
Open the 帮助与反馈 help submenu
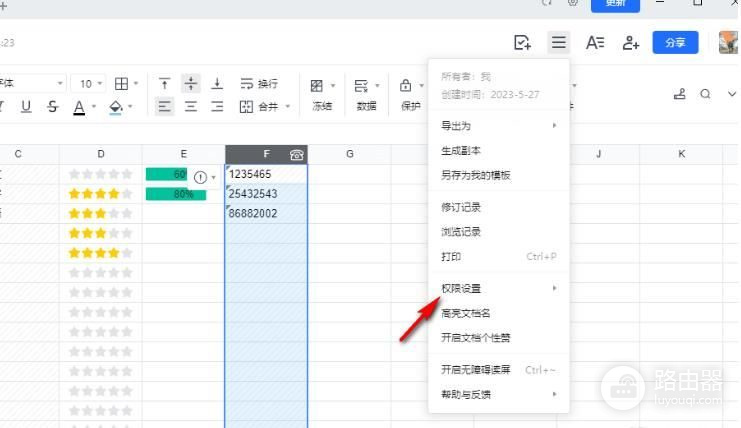click(x=499, y=394)
